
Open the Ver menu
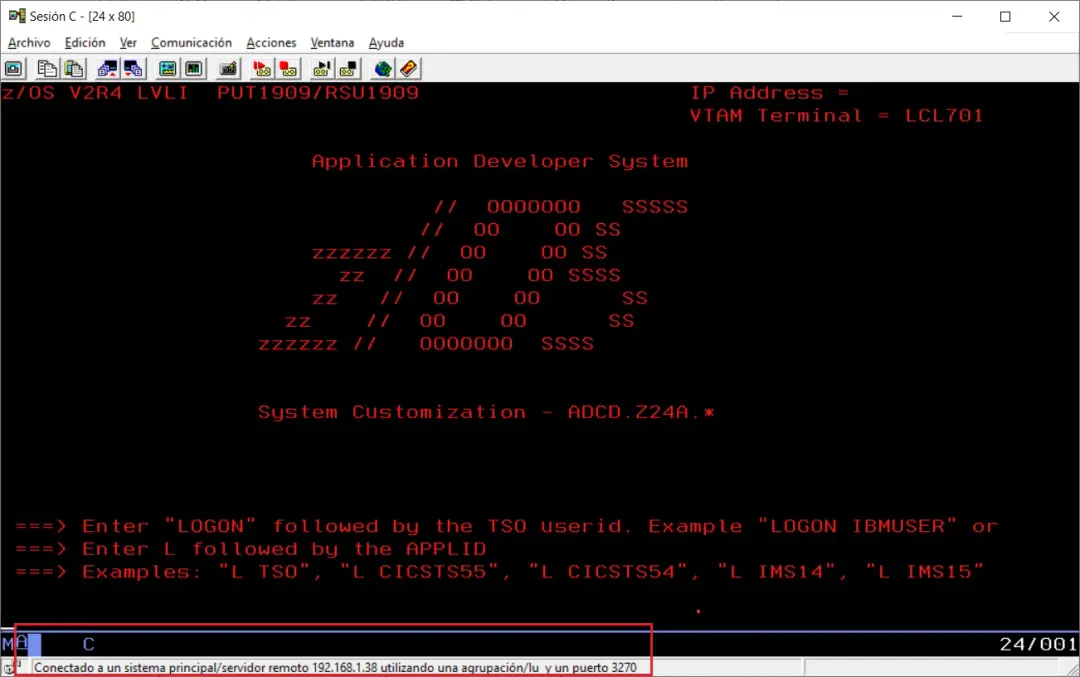click(x=128, y=43)
